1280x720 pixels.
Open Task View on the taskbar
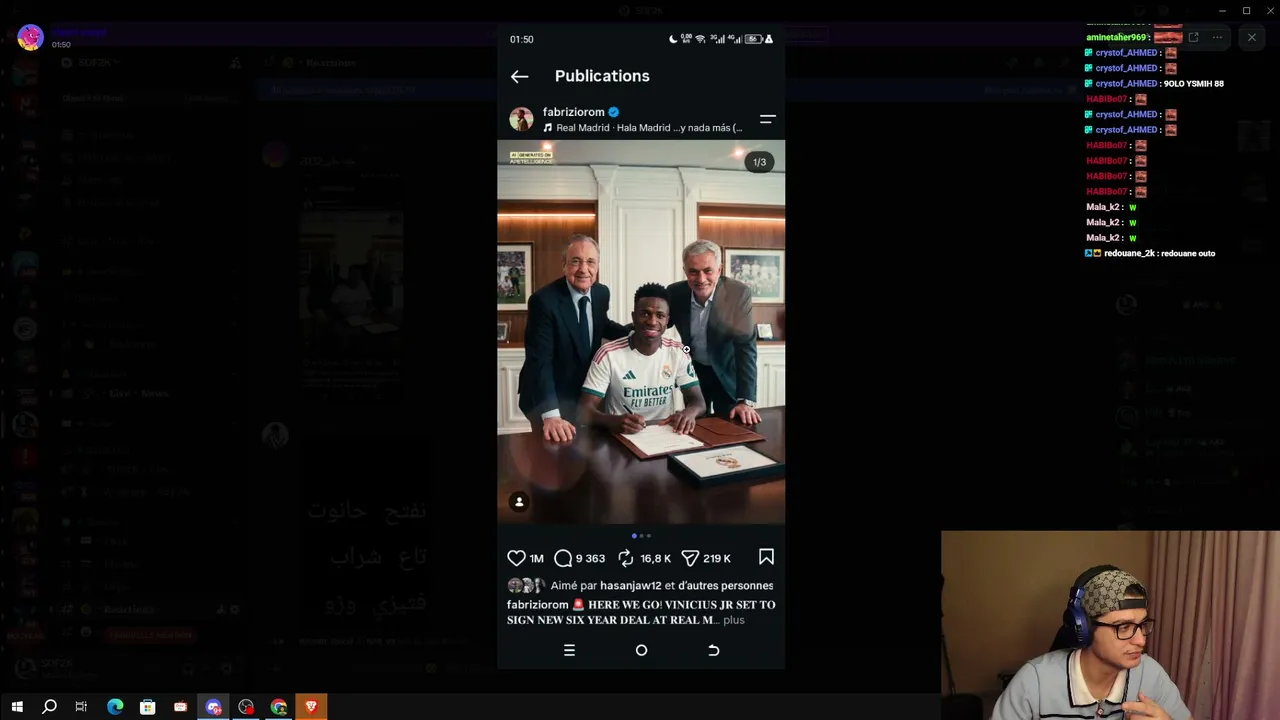pos(81,707)
